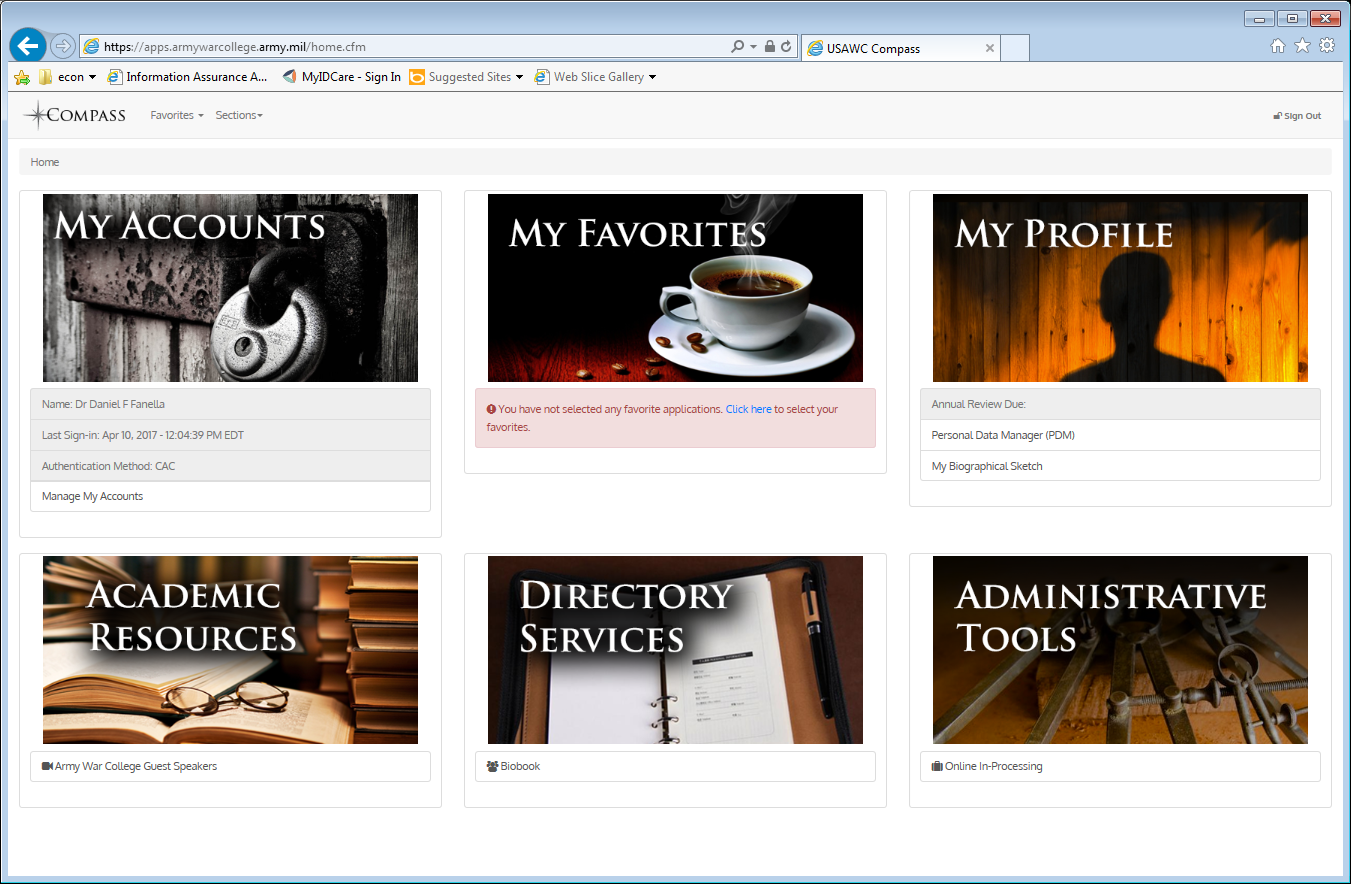Click the Home breadcrumb
Image resolution: width=1351 pixels, height=884 pixels.
tap(45, 162)
